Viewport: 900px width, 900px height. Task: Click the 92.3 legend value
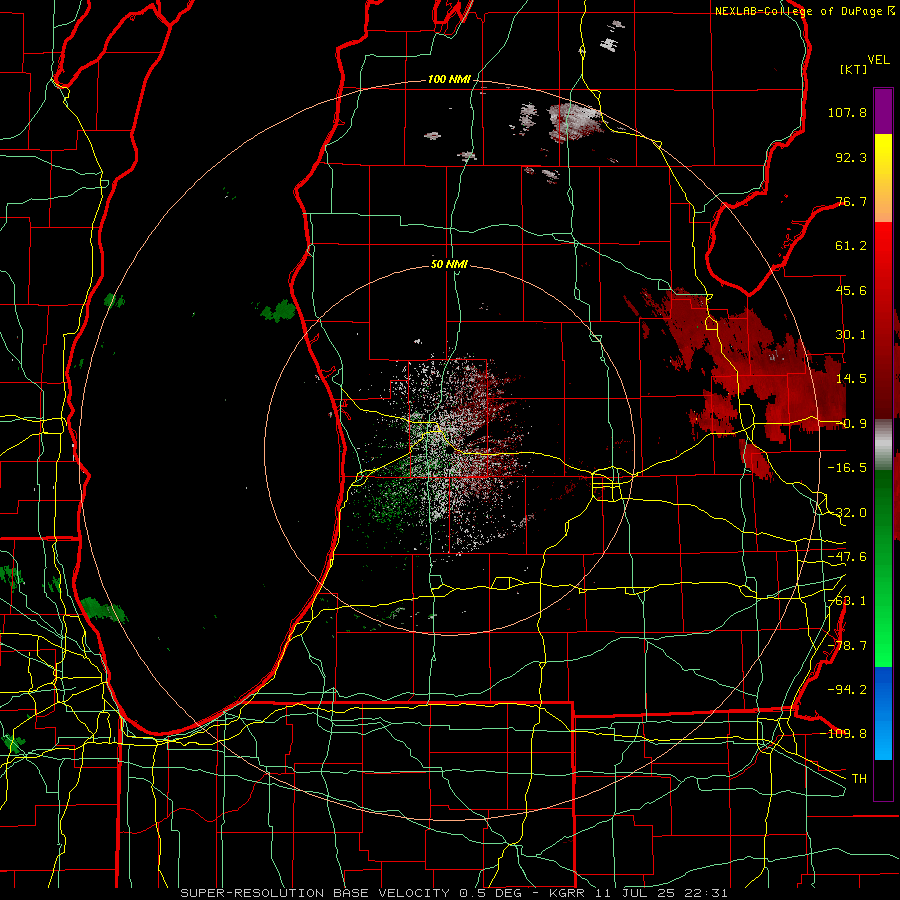(851, 157)
